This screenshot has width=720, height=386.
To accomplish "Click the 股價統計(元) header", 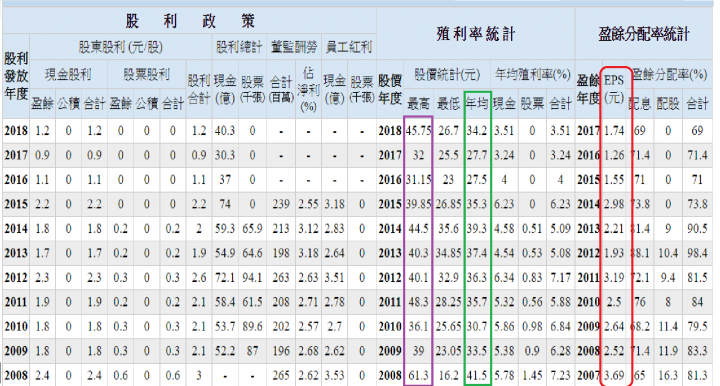I will point(447,74).
